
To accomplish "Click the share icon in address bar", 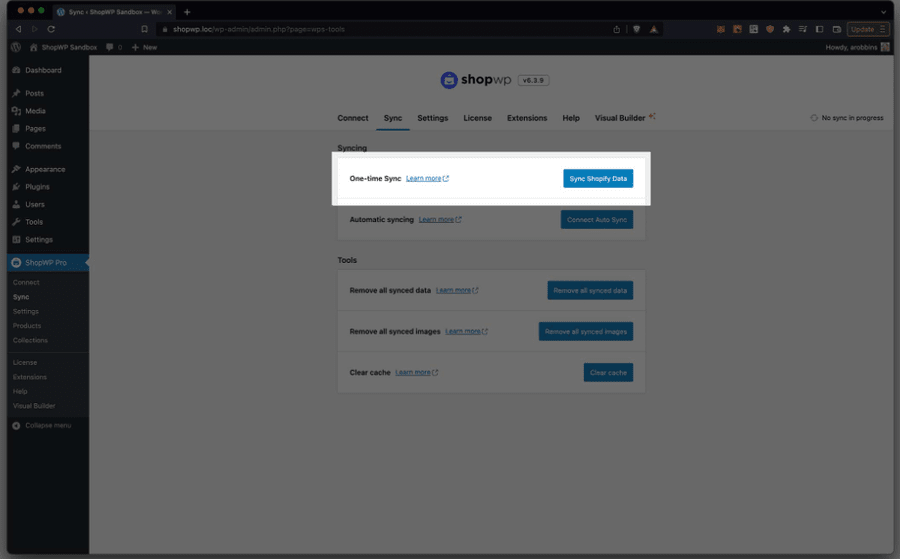I will click(x=616, y=29).
